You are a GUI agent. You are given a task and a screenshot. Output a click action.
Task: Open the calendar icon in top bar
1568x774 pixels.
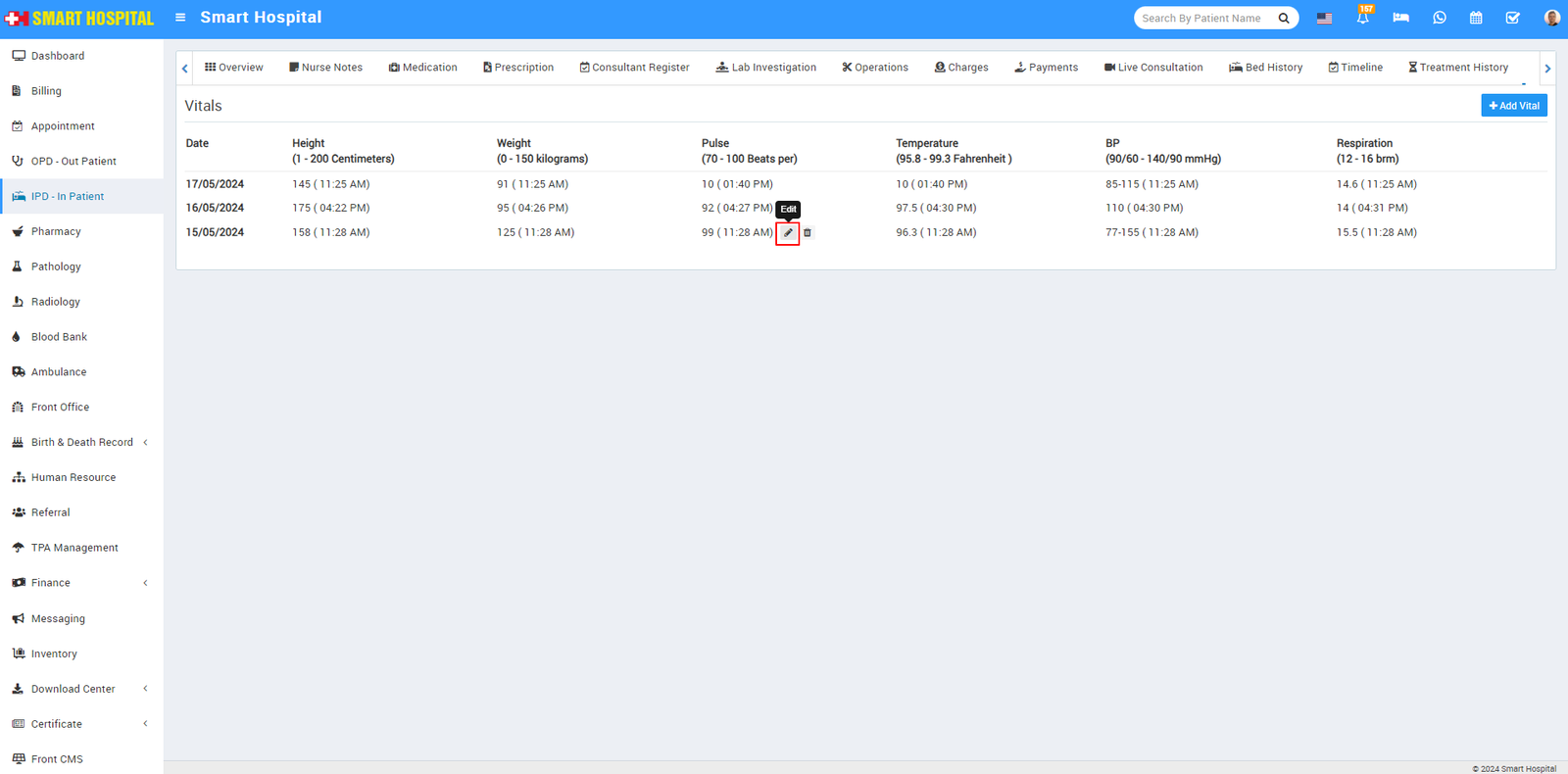[1476, 18]
